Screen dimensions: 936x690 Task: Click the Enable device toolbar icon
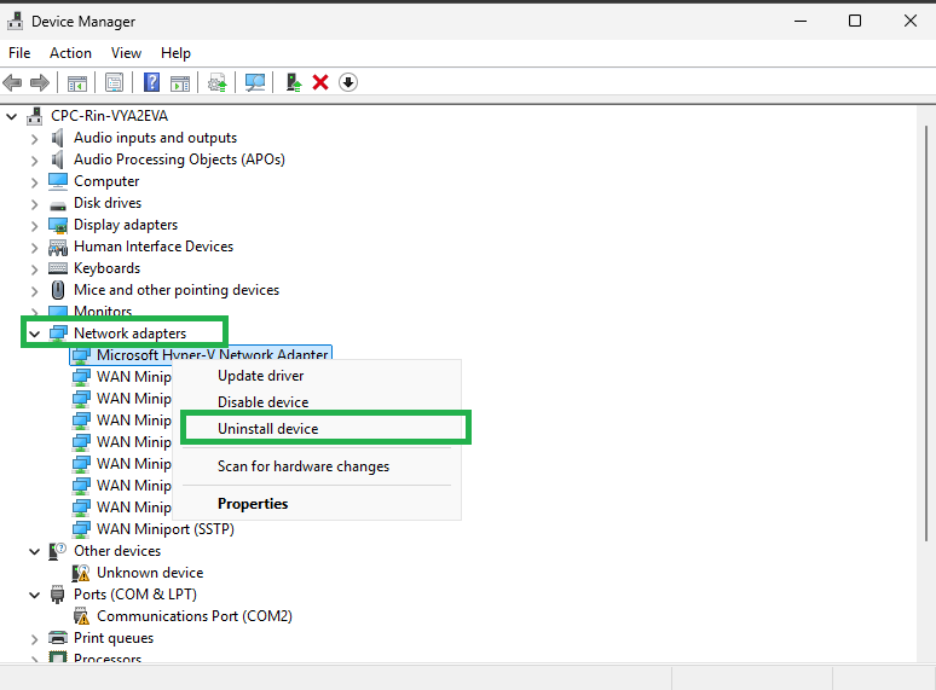[x=293, y=82]
